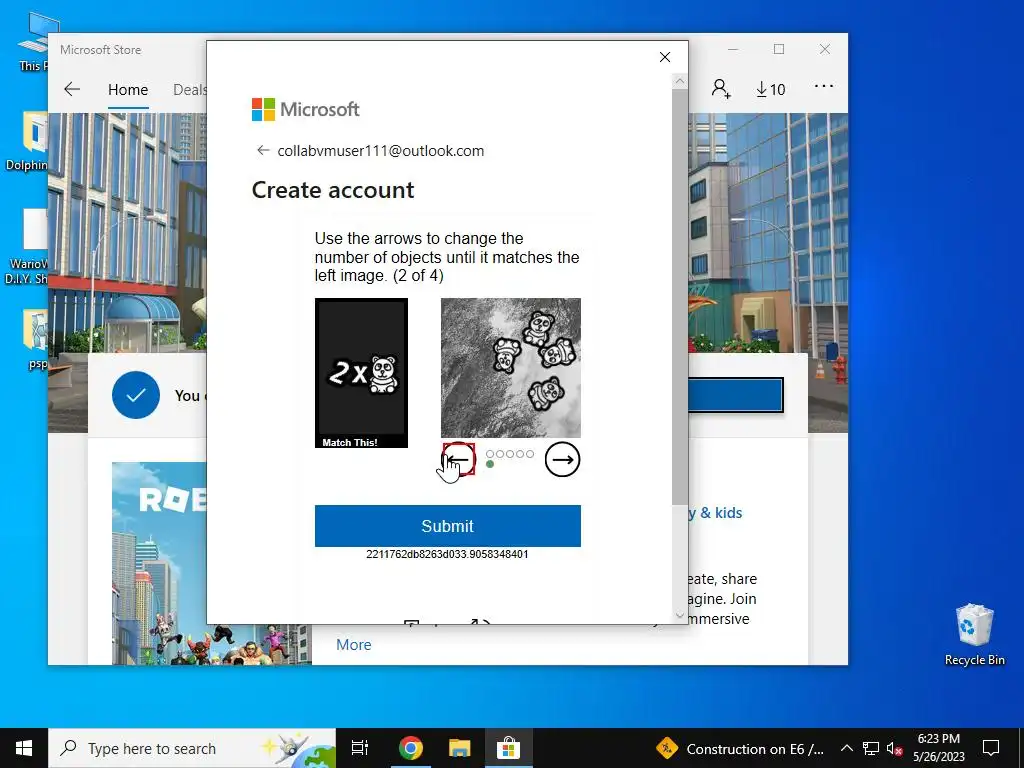The width and height of the screenshot is (1024, 768).
Task: Click the Microsoft logo in dialog
Action: click(x=306, y=109)
